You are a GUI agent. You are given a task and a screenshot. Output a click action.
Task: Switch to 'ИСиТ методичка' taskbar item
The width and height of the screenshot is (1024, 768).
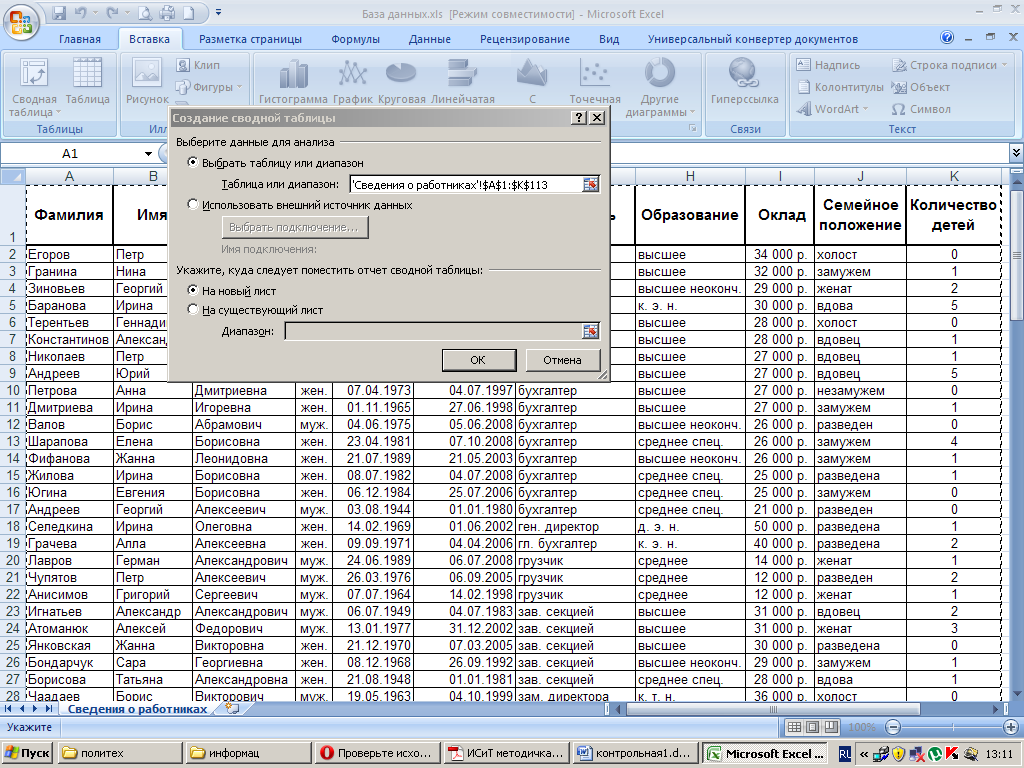coord(505,753)
